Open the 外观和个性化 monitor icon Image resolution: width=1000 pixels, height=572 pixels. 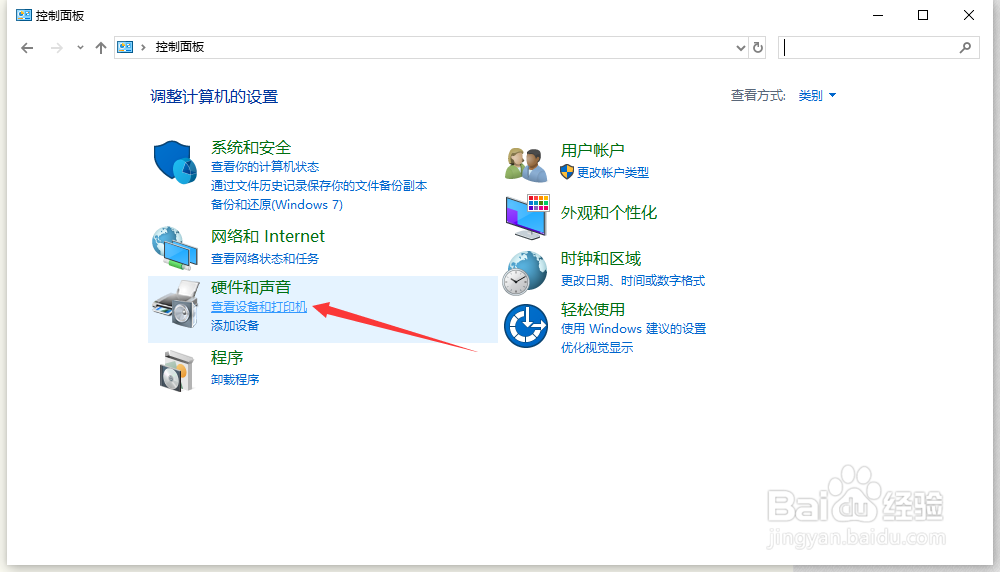point(527,217)
